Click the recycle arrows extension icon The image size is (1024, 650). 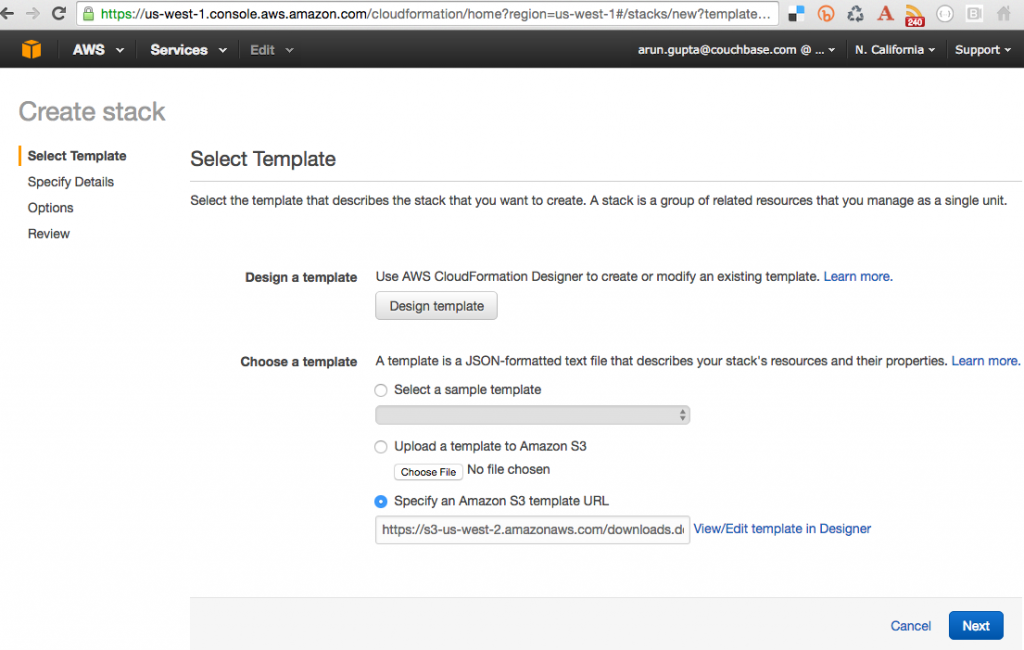[x=856, y=13]
